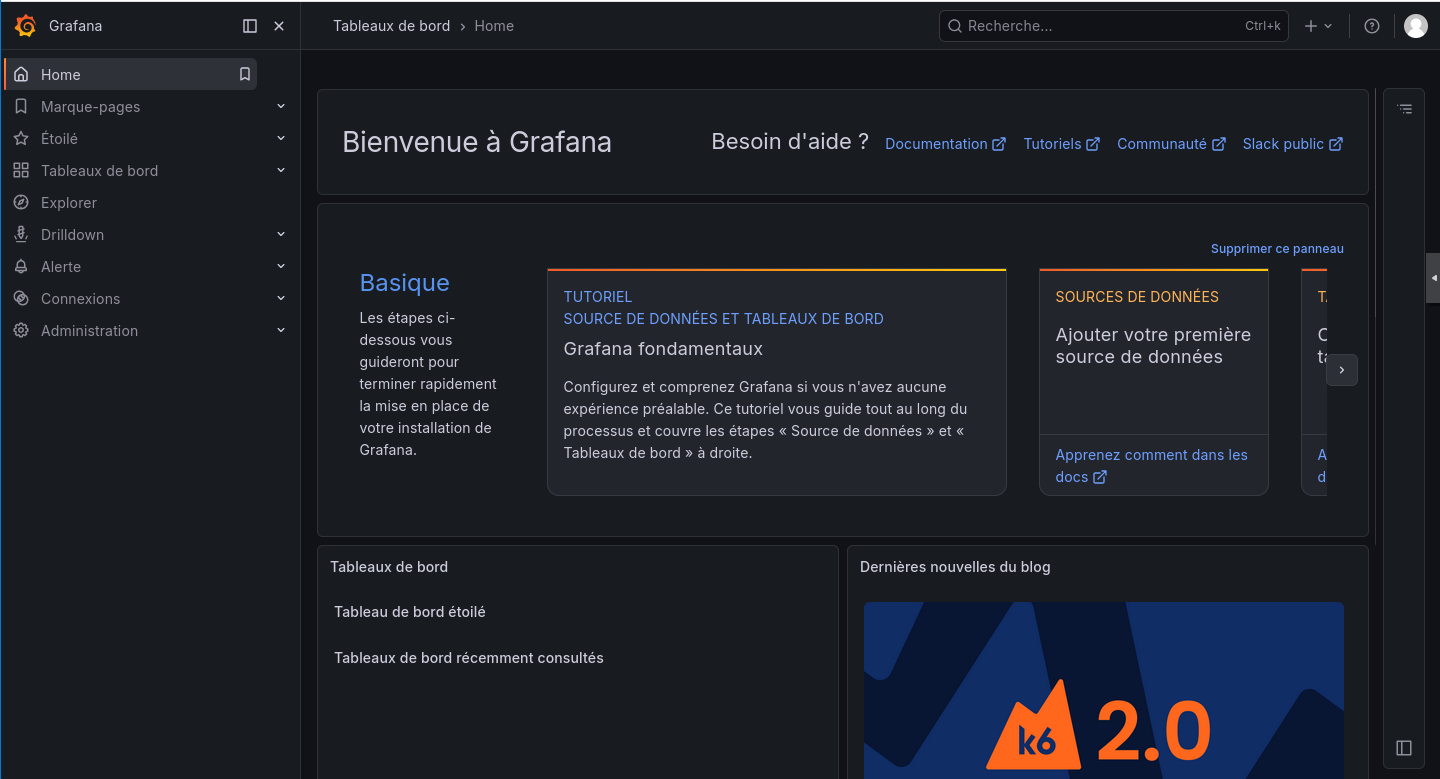1440x779 pixels.
Task: Click the Grafana logo icon
Action: point(25,26)
